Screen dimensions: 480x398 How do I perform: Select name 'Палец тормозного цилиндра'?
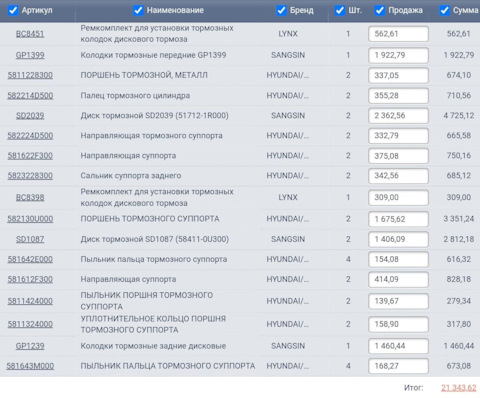tap(135, 96)
